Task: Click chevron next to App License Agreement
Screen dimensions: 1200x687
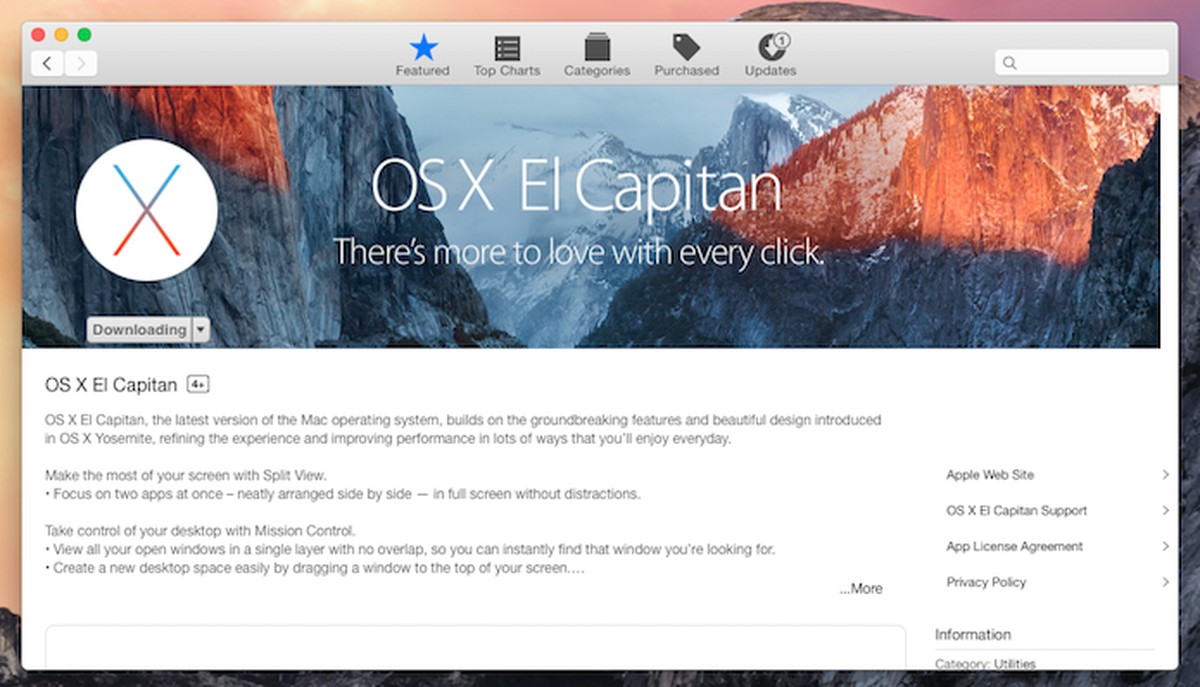Action: (1165, 547)
